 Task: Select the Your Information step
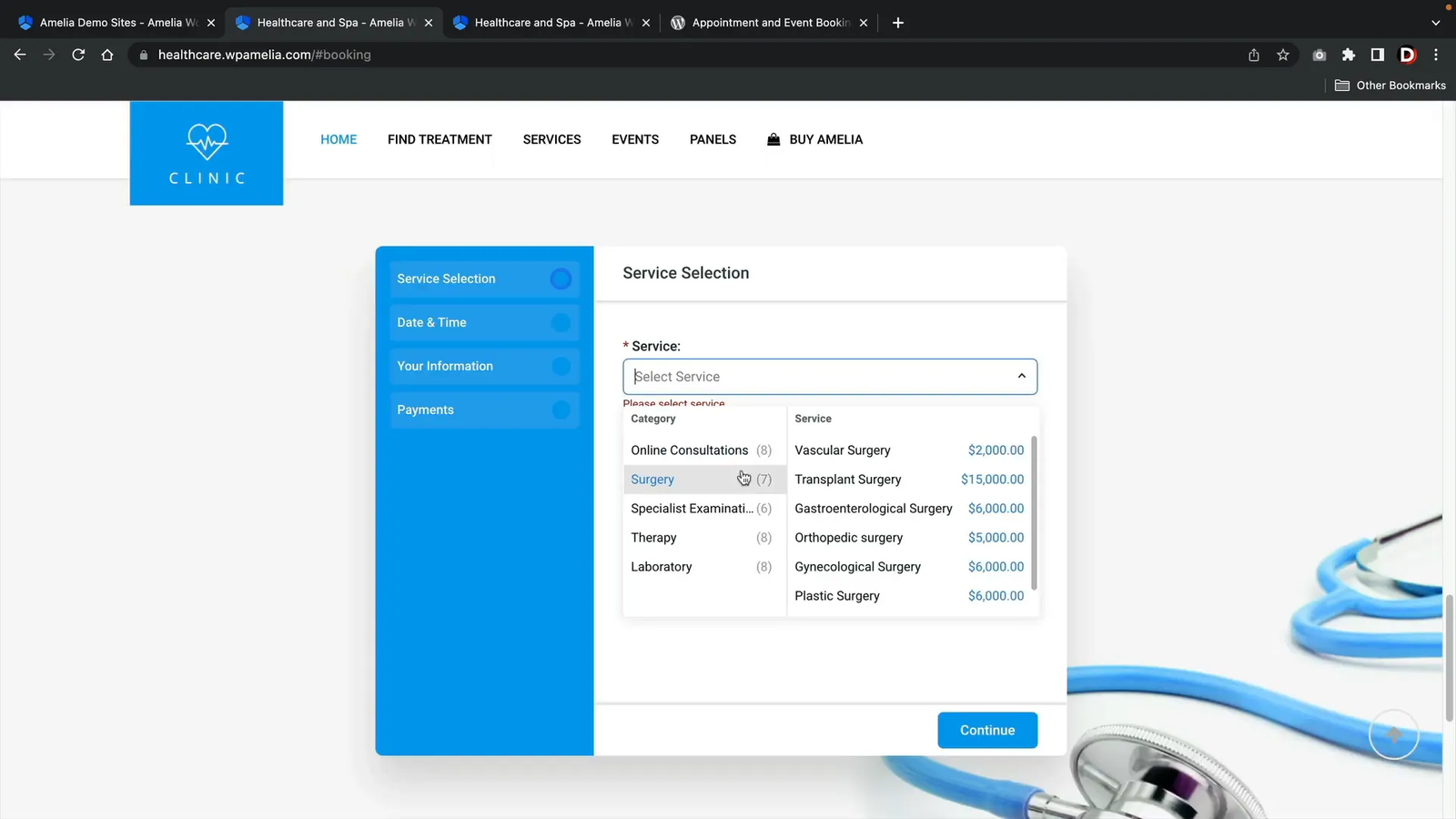pos(484,366)
